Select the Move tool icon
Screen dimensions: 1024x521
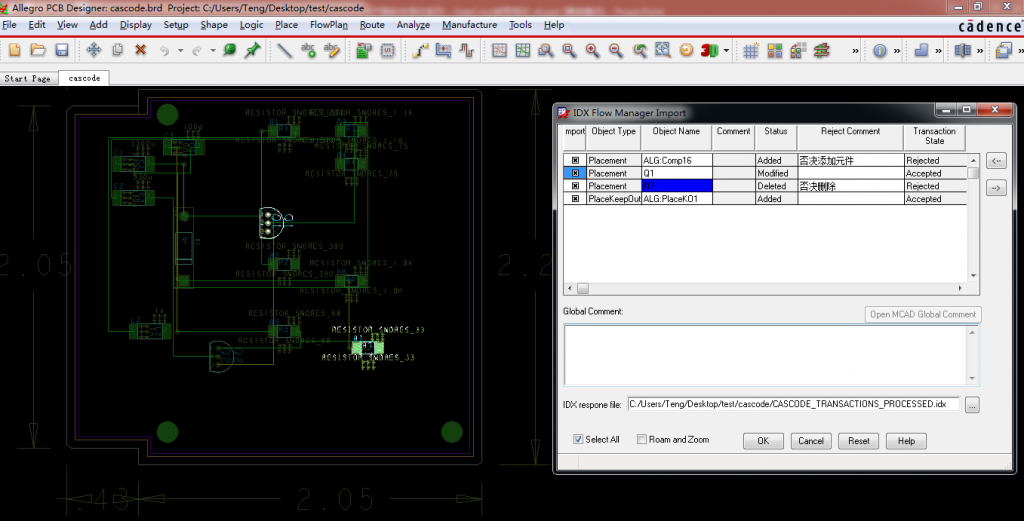pyautogui.click(x=93, y=50)
